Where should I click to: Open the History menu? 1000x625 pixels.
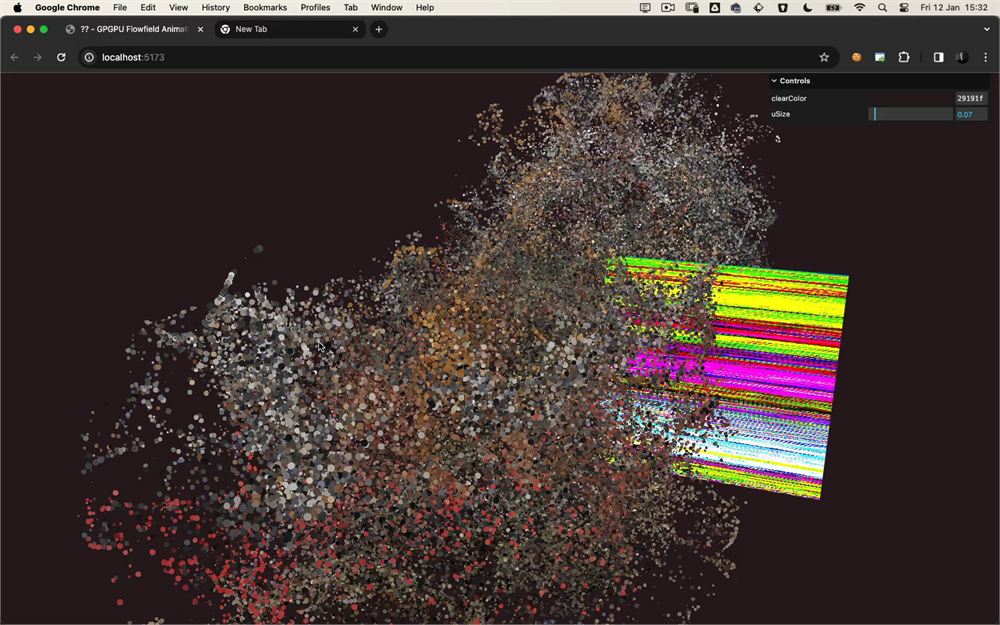point(216,8)
